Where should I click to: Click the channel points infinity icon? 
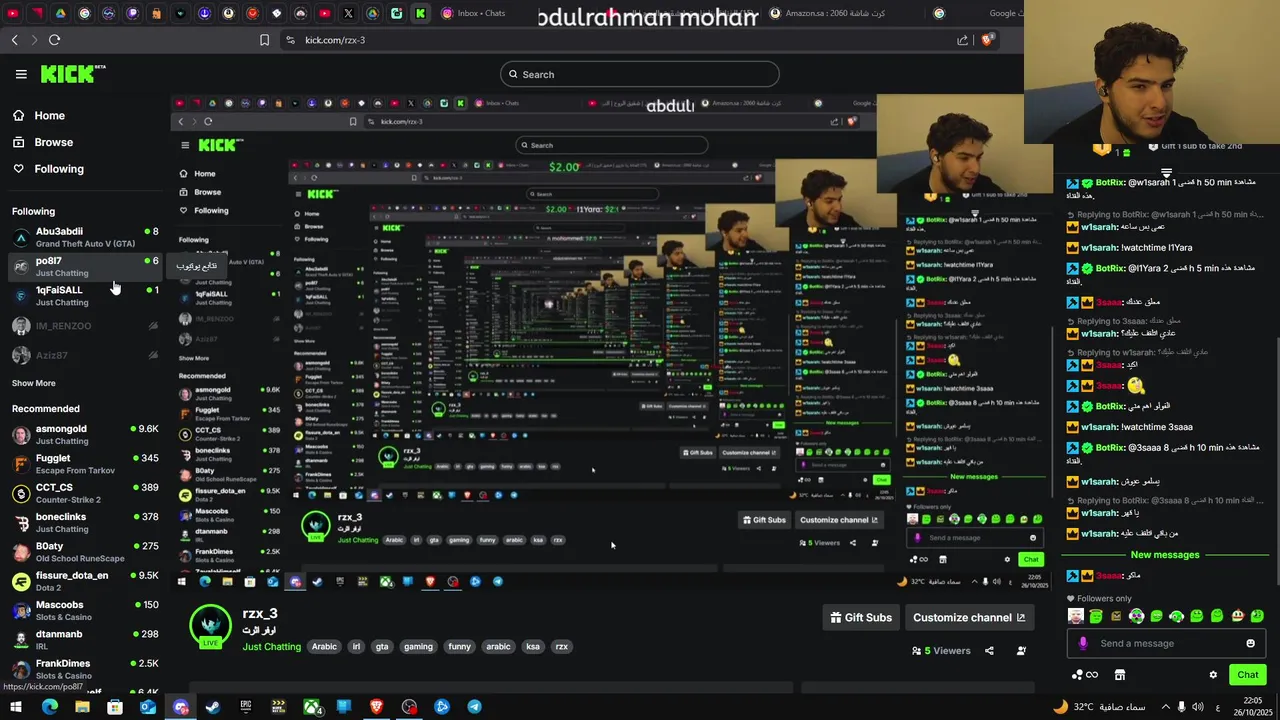[x=1084, y=675]
